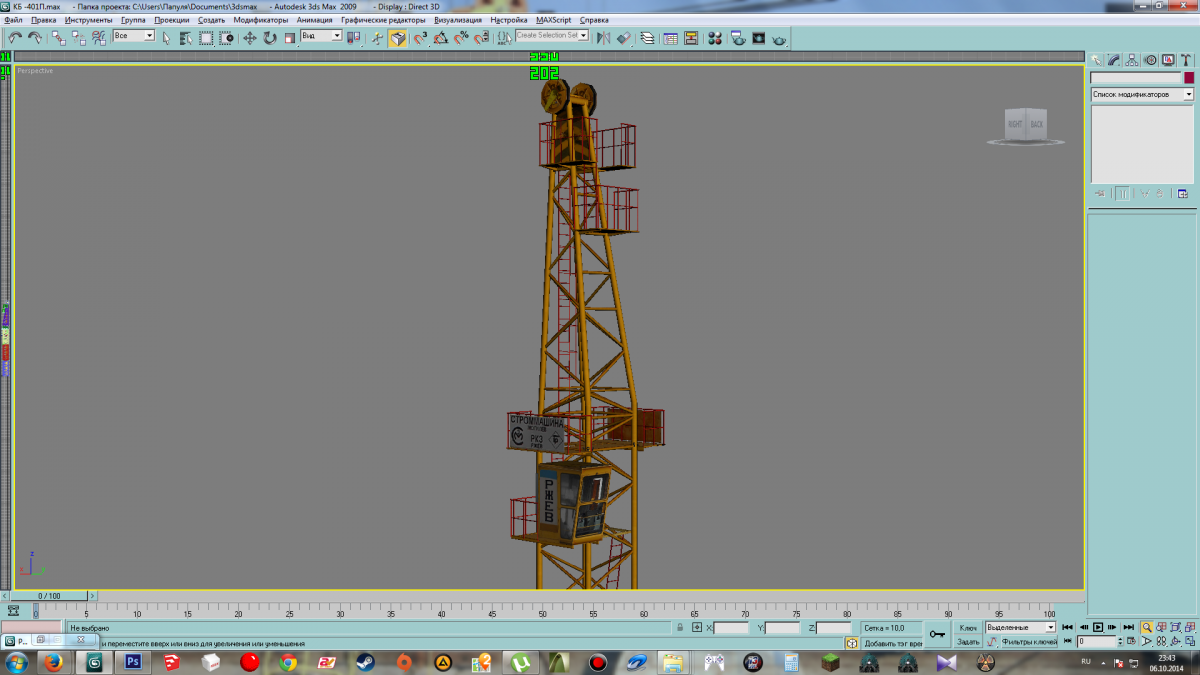The height and width of the screenshot is (675, 1200).
Task: Click the current frame number field
Action: tap(1097, 642)
